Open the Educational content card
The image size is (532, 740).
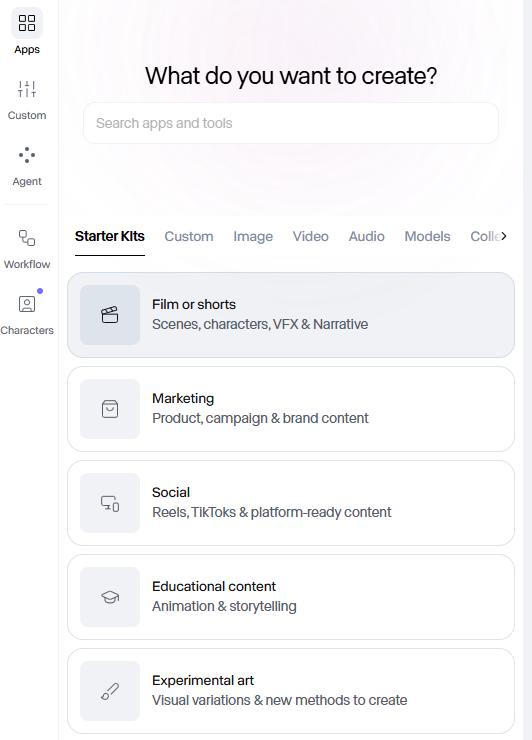coord(291,597)
